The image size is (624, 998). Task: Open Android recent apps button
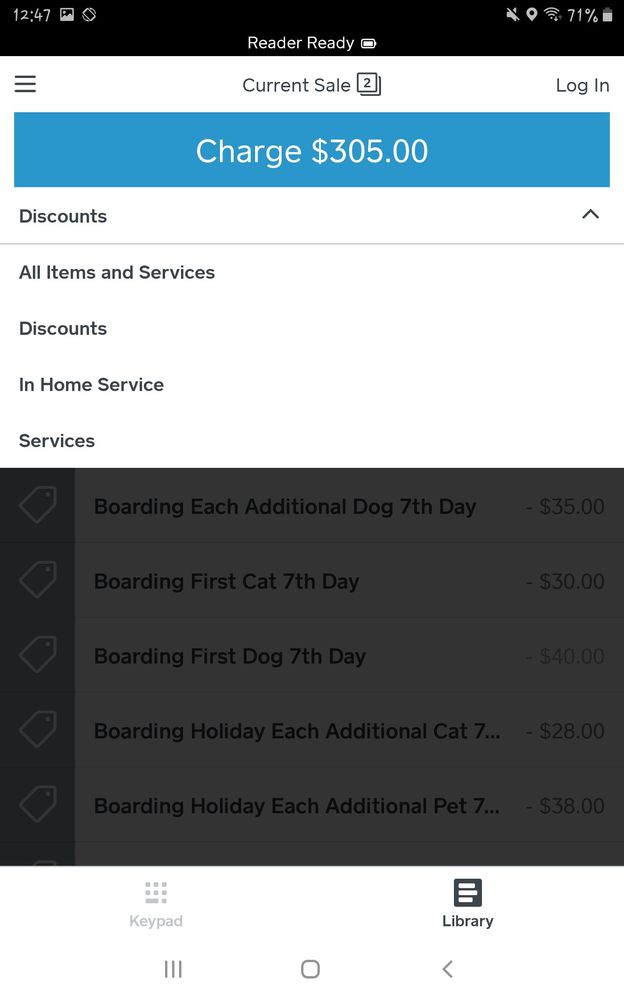(x=173, y=968)
